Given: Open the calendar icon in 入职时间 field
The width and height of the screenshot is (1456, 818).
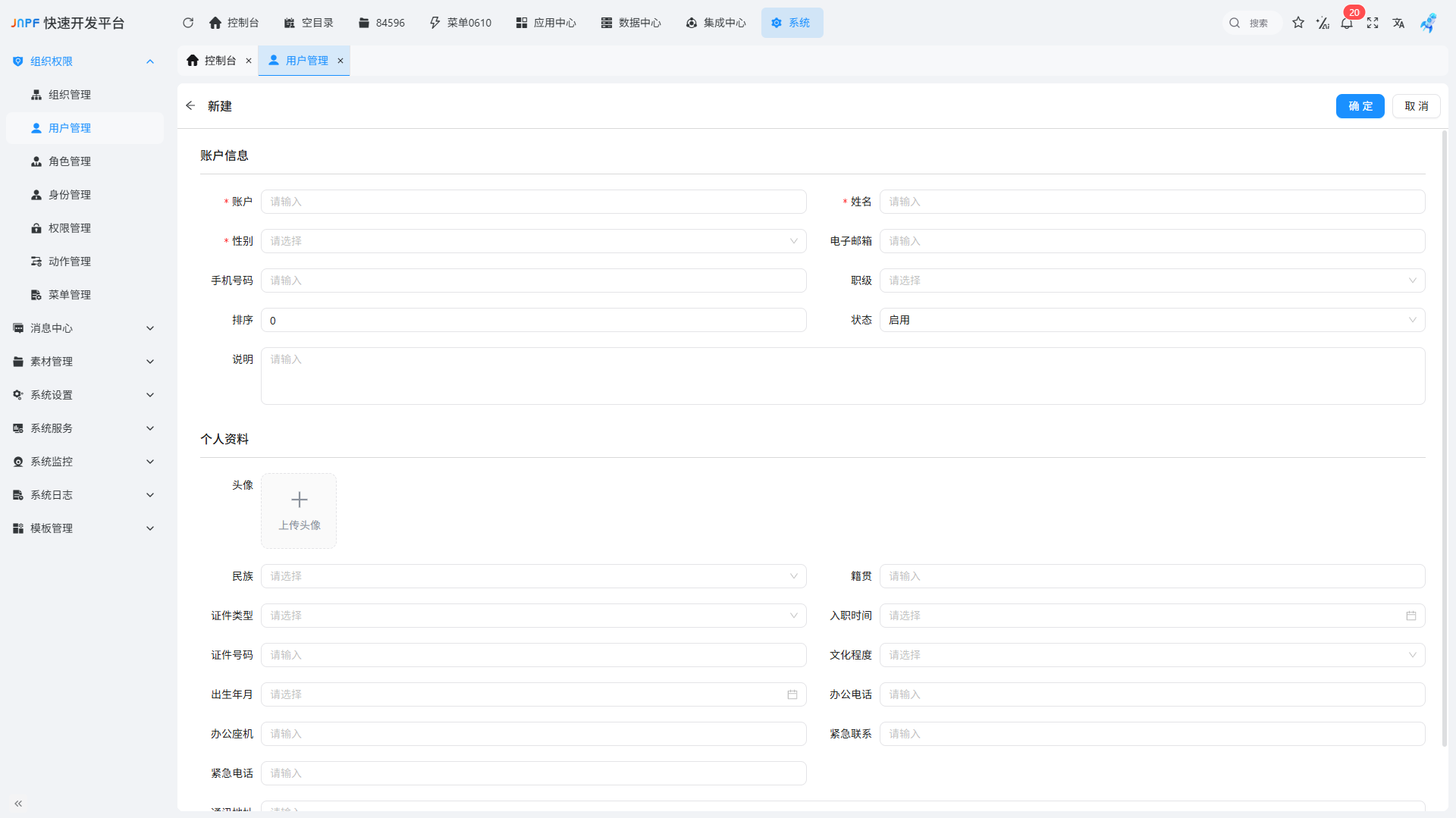Looking at the screenshot, I should tap(1411, 616).
